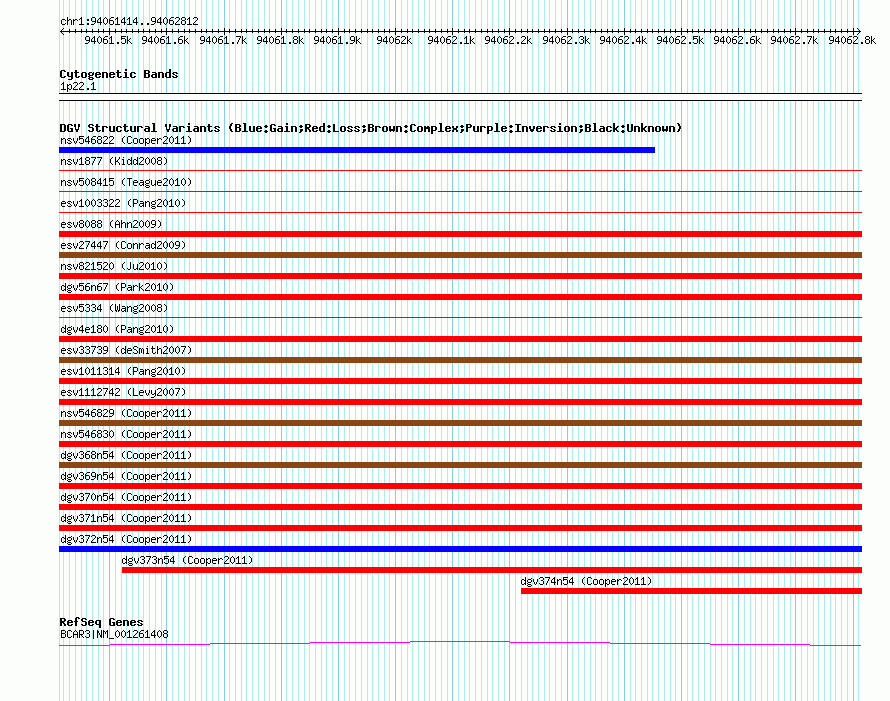Select dgv371n54 (Cooper2011) label
Image resolution: width=890 pixels, height=701 pixels.
[x=126, y=518]
